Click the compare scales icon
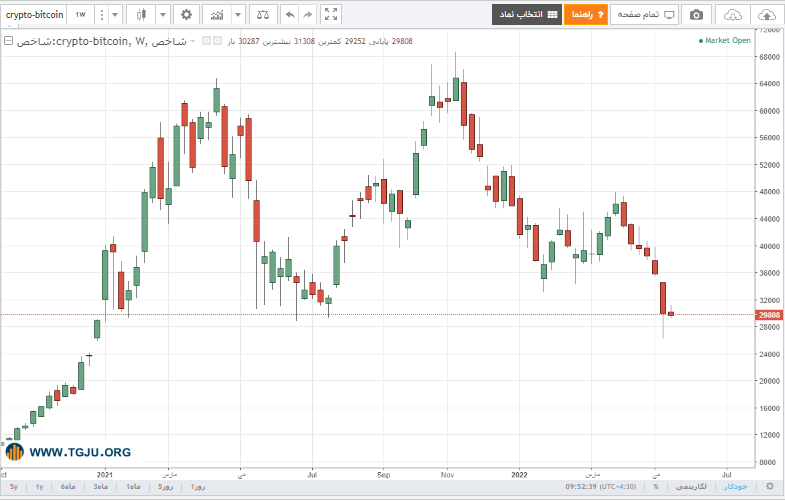 pyautogui.click(x=263, y=15)
